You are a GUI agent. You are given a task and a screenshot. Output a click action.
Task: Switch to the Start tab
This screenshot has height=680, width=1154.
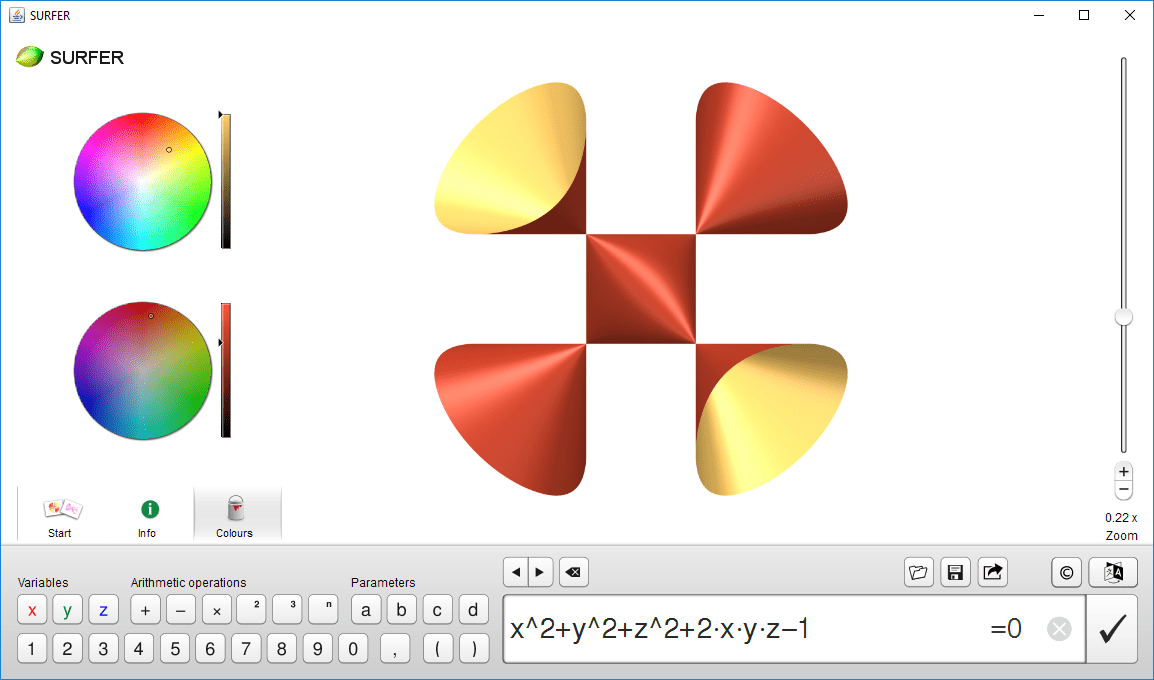[60, 515]
